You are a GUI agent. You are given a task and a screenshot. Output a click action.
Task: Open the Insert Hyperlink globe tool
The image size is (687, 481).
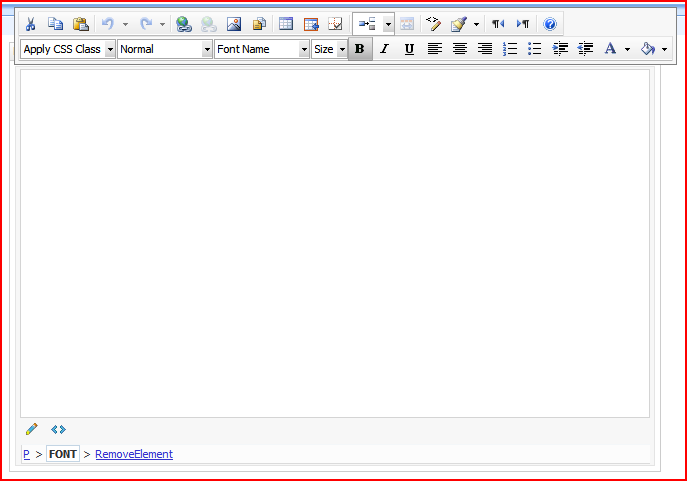pos(183,24)
